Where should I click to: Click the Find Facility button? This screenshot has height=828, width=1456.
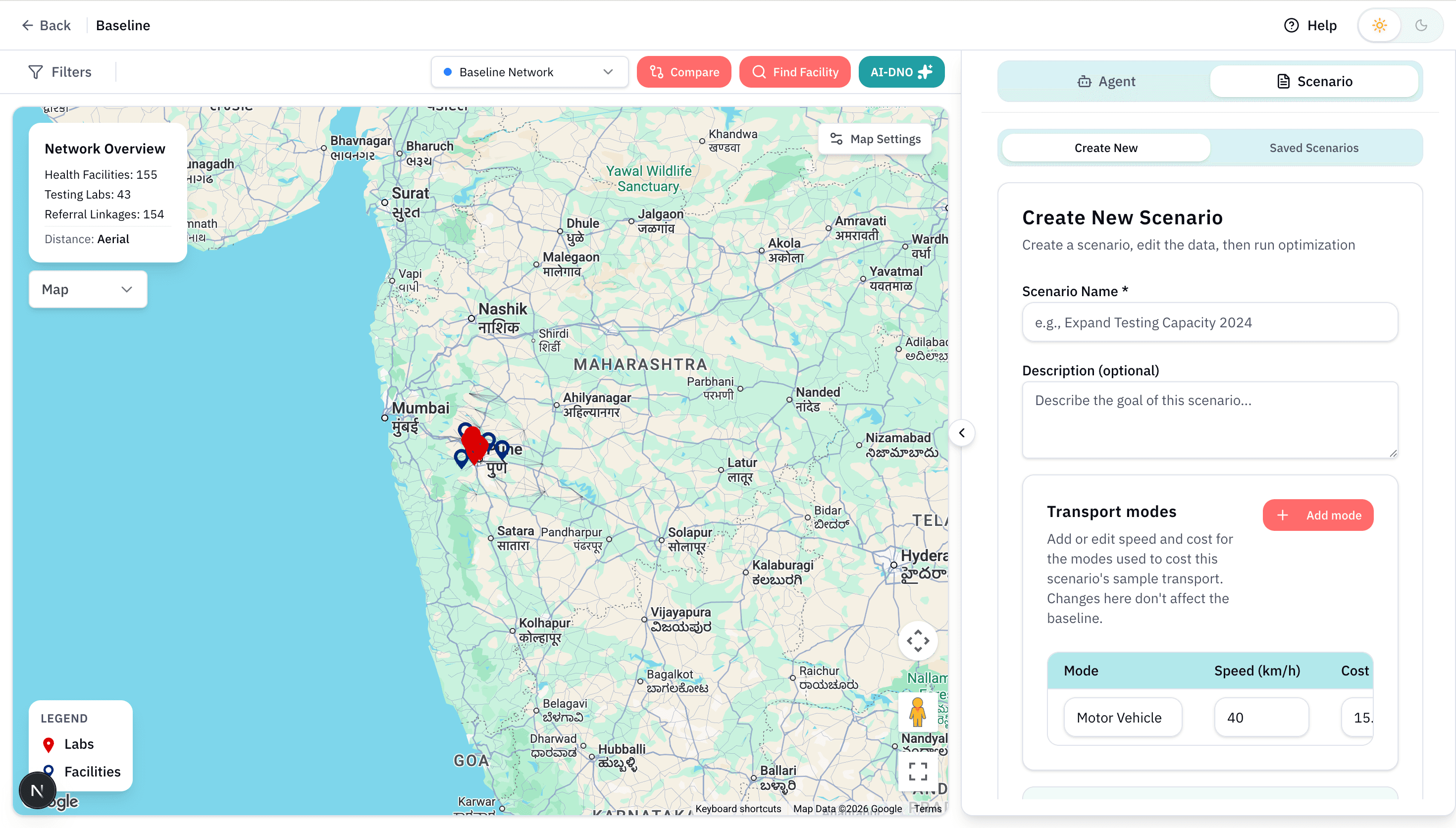tap(794, 72)
